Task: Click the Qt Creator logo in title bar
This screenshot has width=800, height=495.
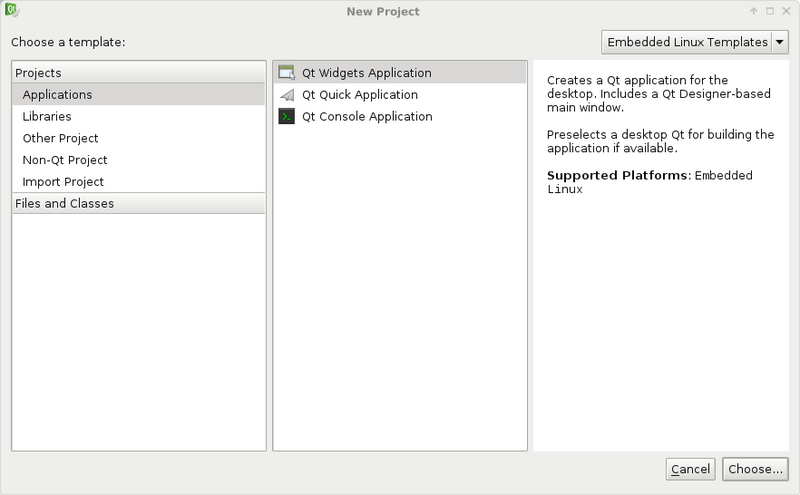Action: coord(12,10)
